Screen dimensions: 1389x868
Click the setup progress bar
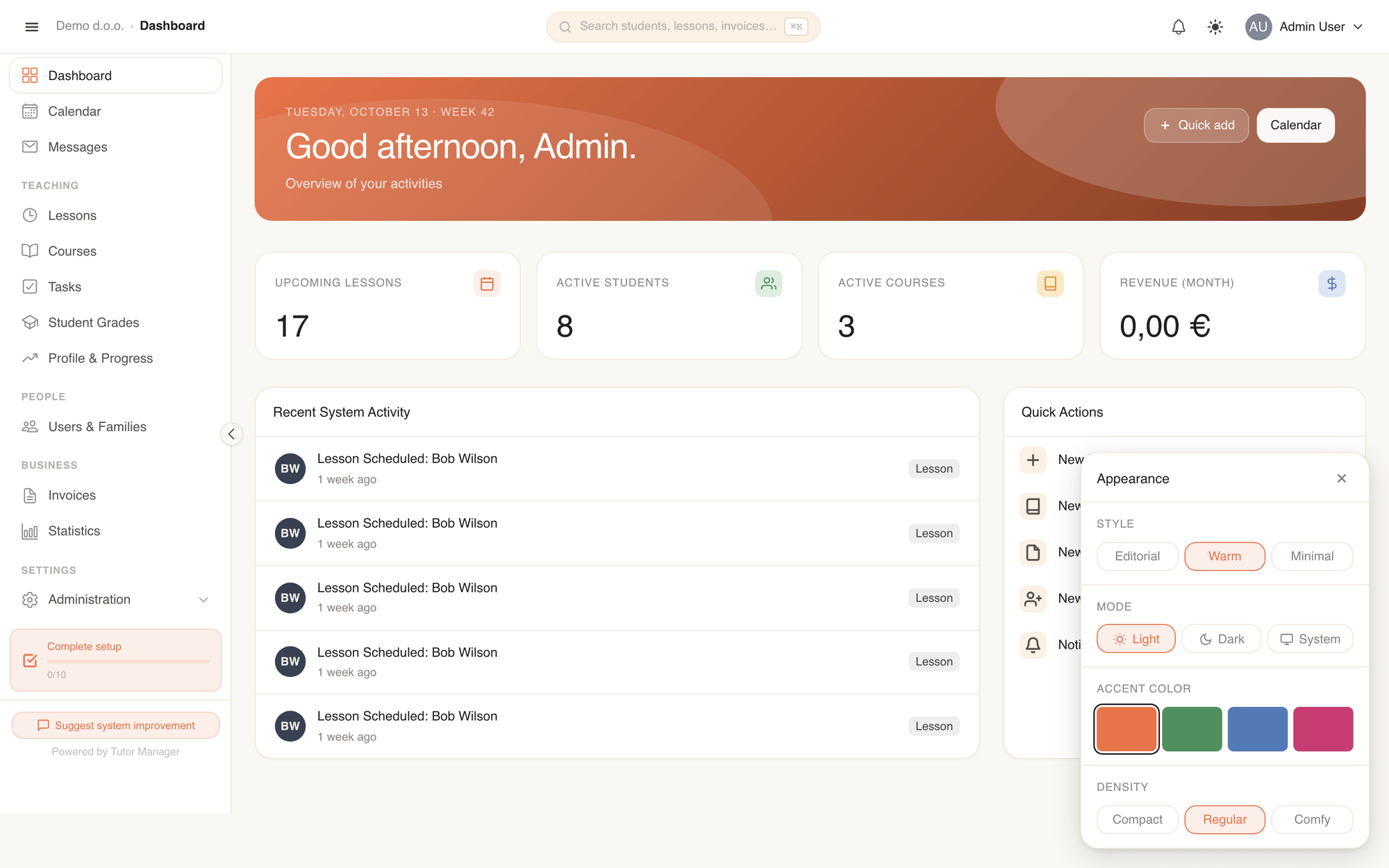coord(128,661)
